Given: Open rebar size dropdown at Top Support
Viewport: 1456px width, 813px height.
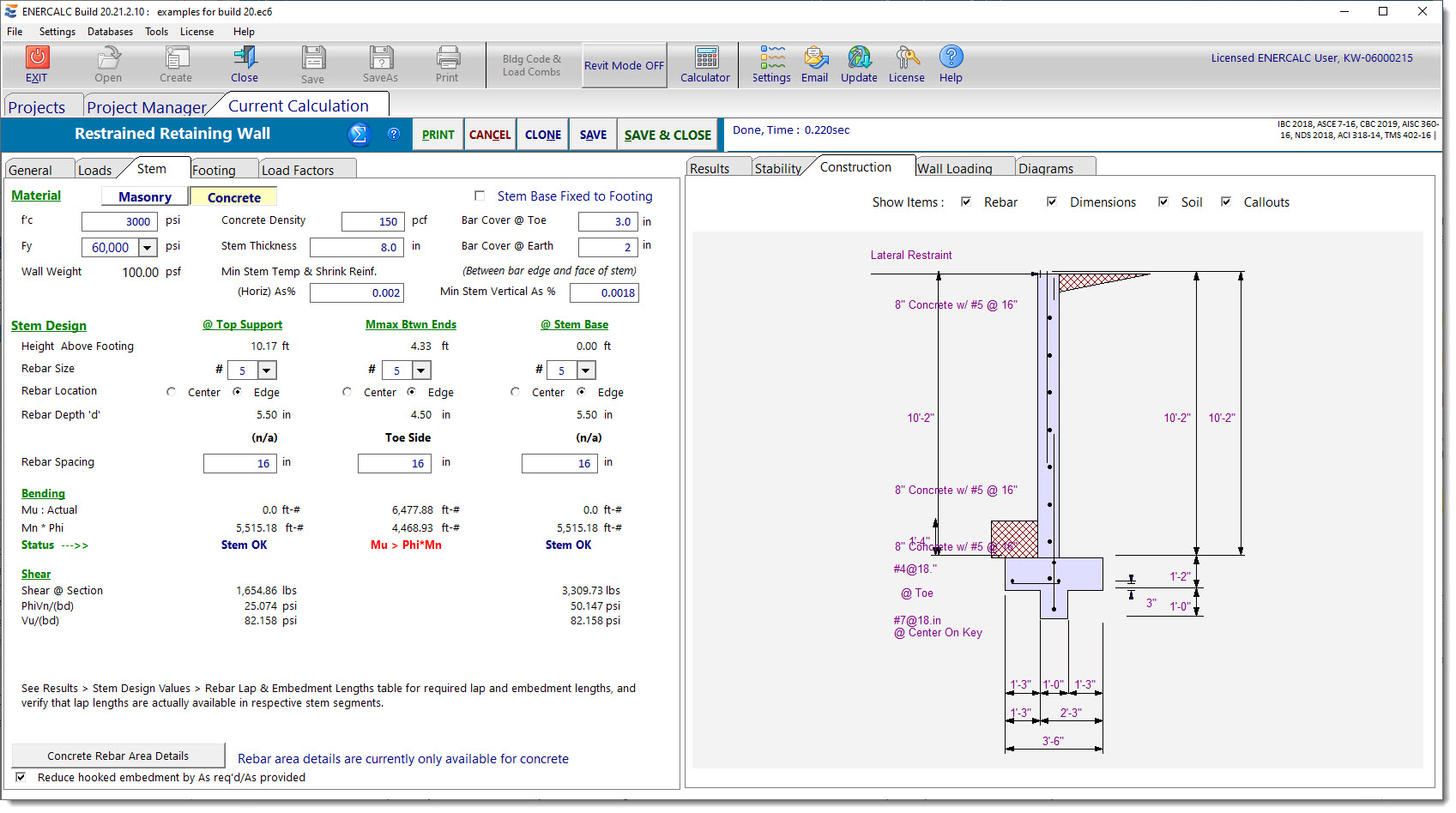Looking at the screenshot, I should click(x=267, y=370).
